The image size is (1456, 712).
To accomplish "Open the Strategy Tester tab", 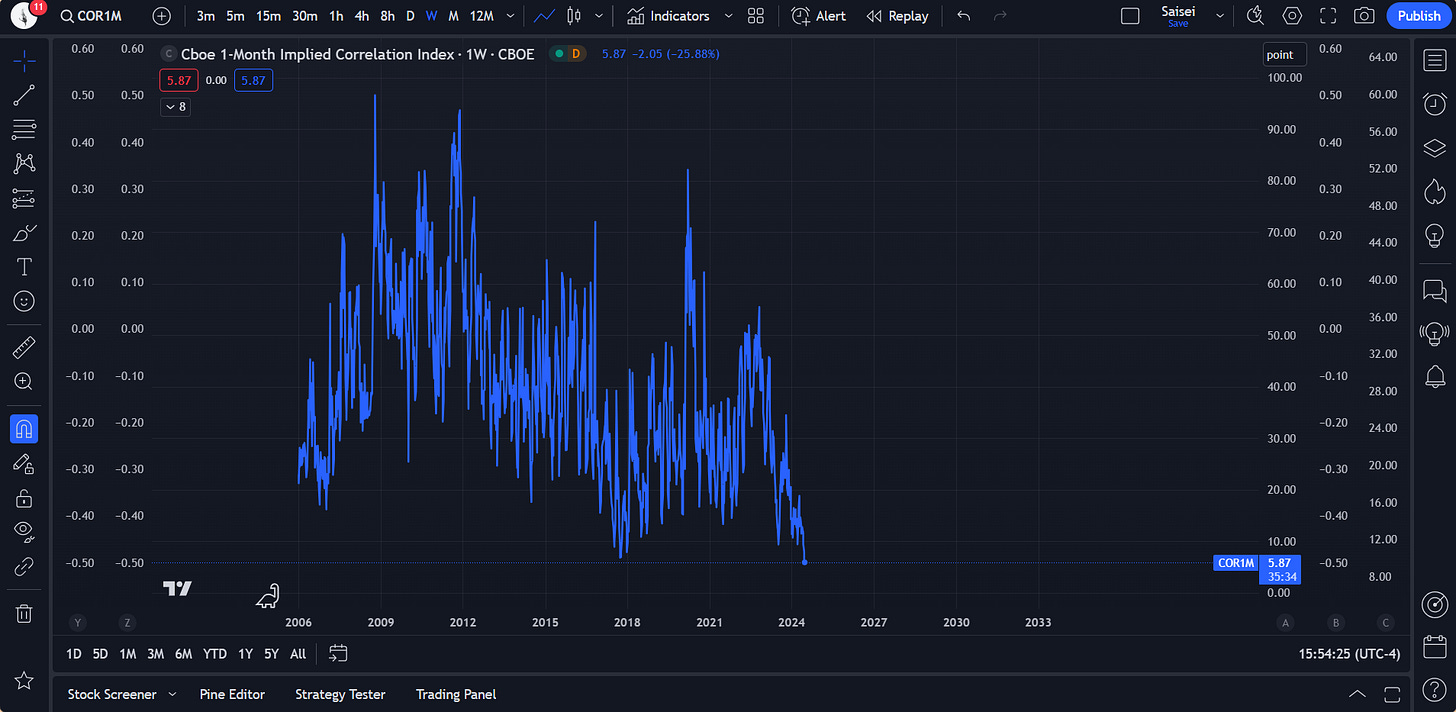I will 340,694.
